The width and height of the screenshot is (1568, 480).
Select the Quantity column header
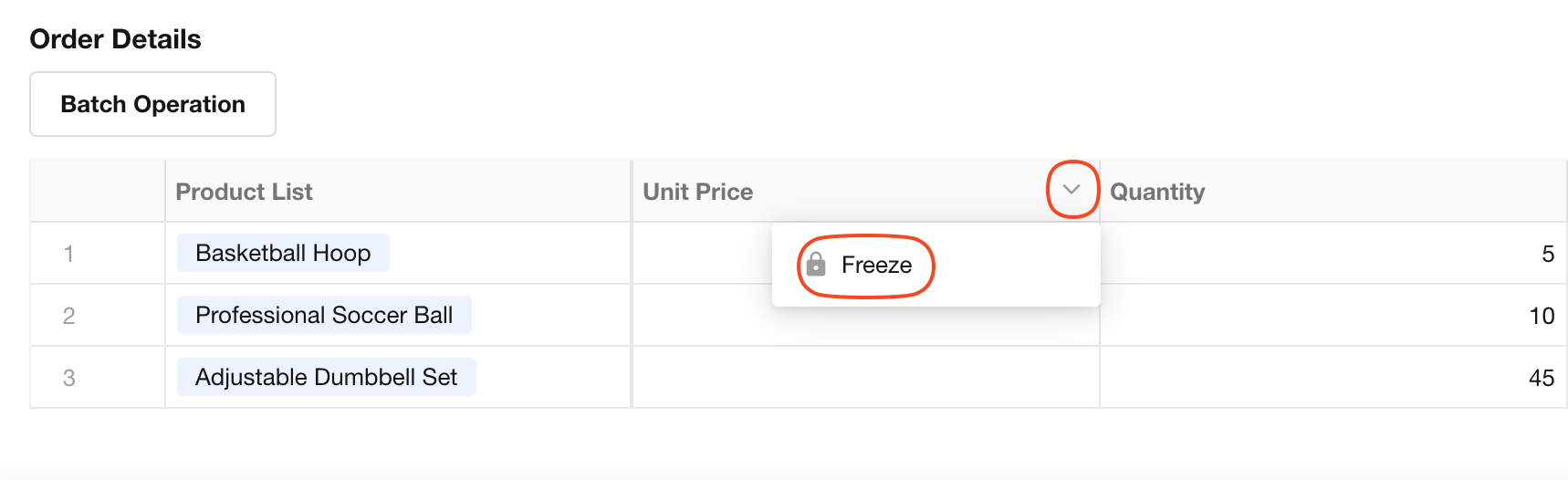click(x=1157, y=192)
